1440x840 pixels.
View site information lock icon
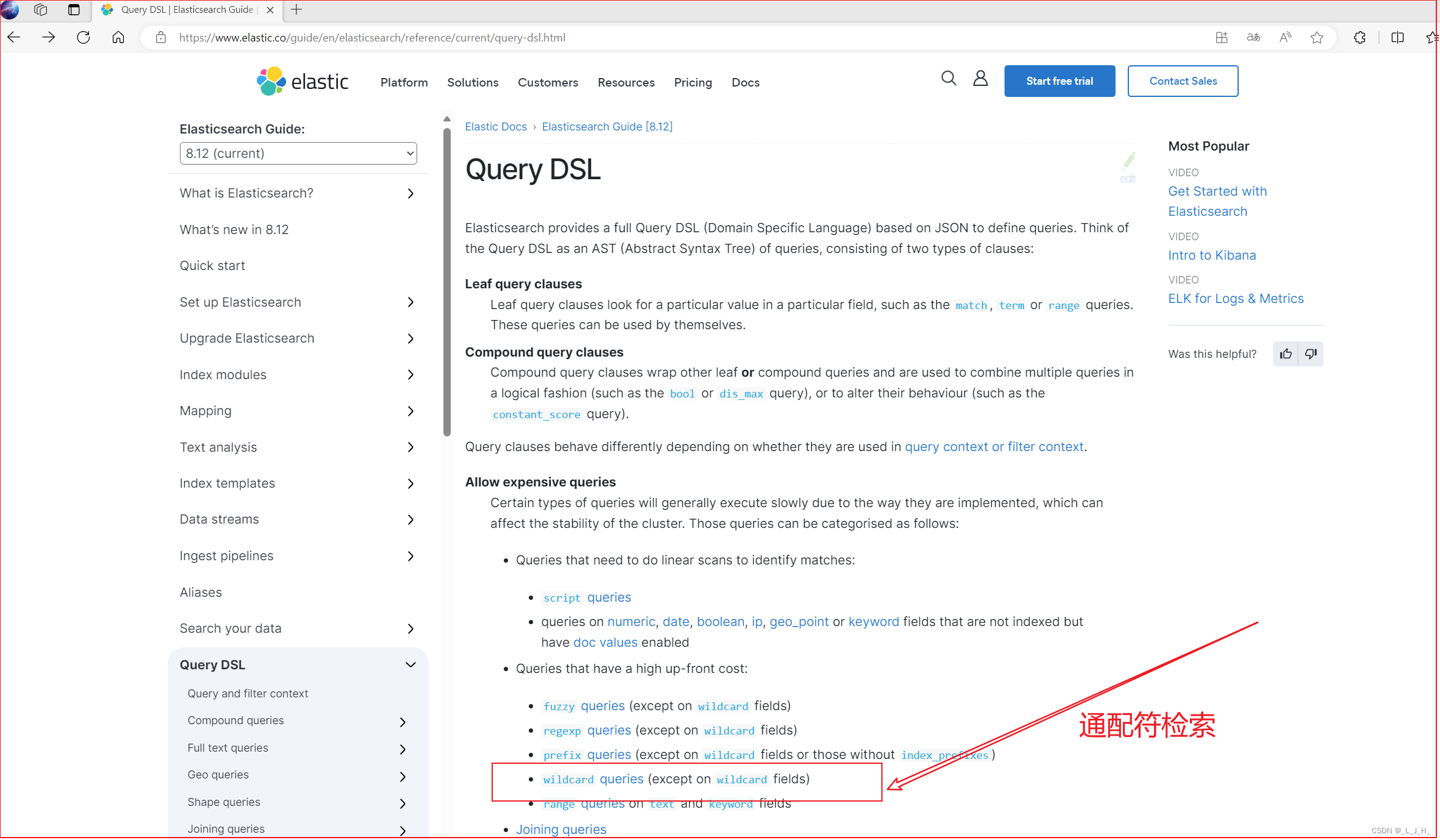pos(161,38)
